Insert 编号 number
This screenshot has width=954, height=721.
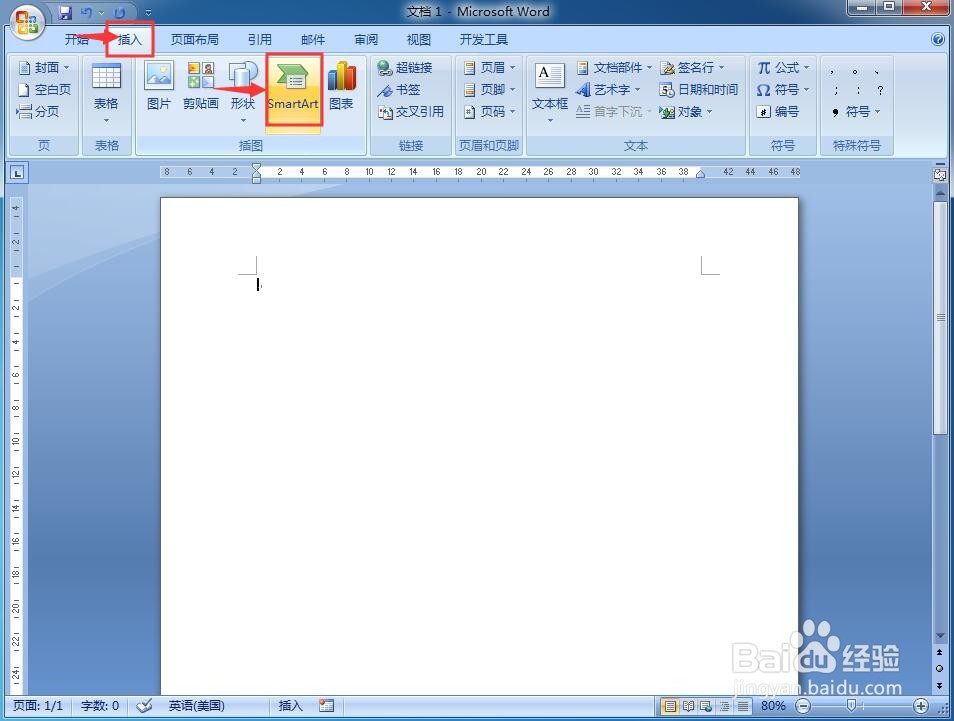point(778,111)
